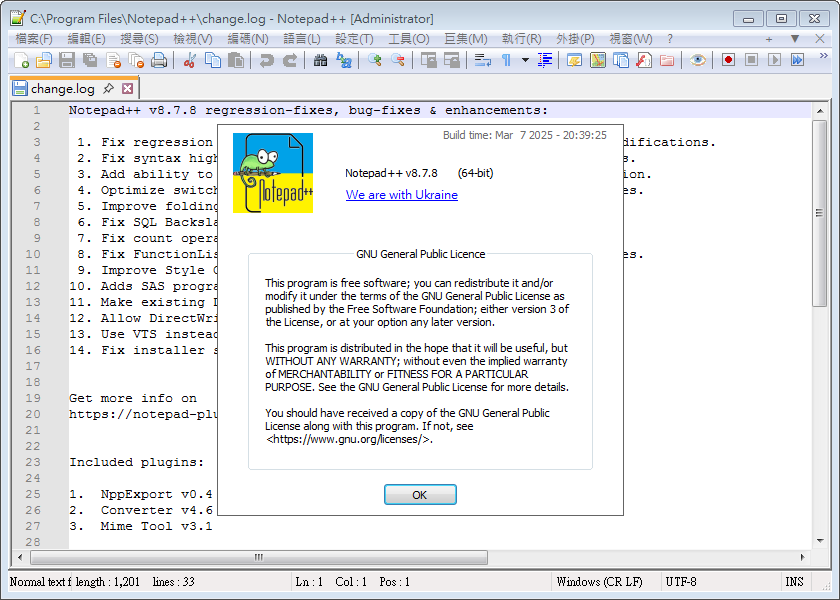Click the Cut scissors icon

coord(189,60)
